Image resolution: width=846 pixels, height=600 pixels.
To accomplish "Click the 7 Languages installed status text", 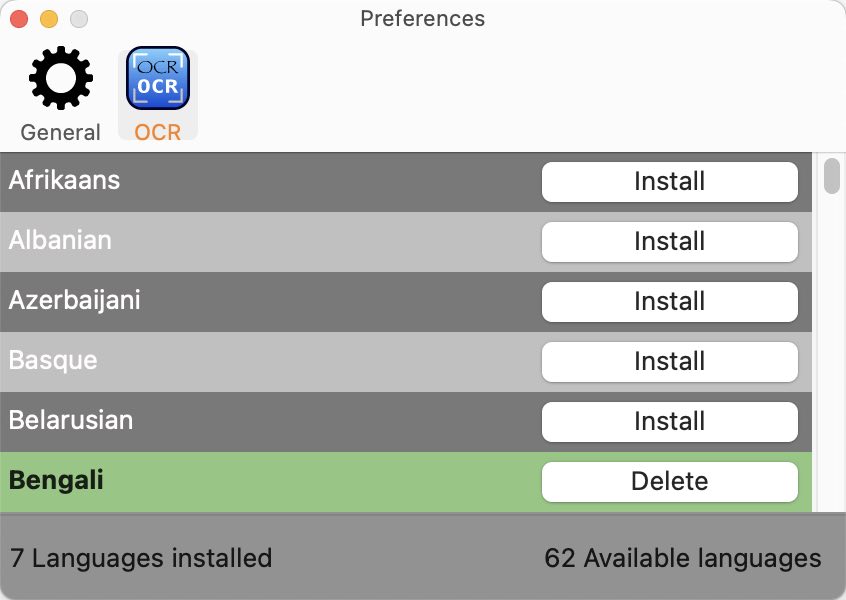I will tap(141, 558).
